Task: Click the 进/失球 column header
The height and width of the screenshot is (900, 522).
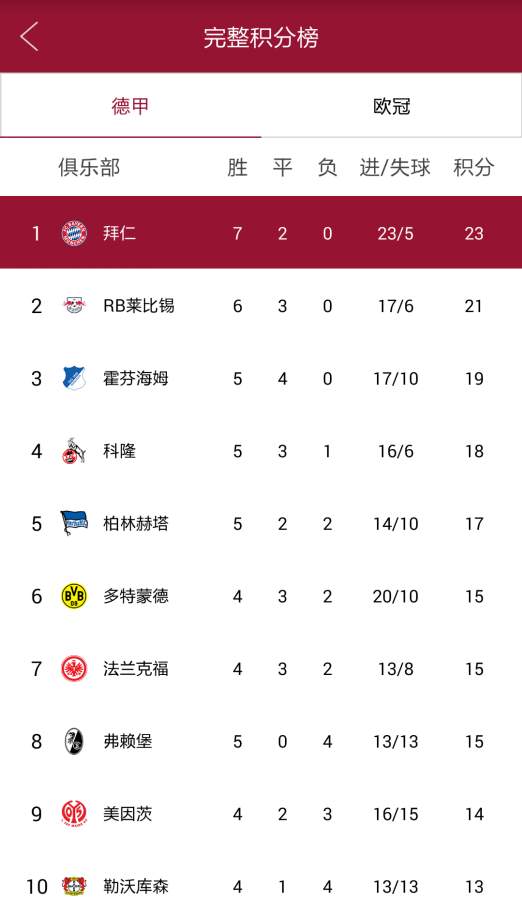Action: tap(395, 167)
